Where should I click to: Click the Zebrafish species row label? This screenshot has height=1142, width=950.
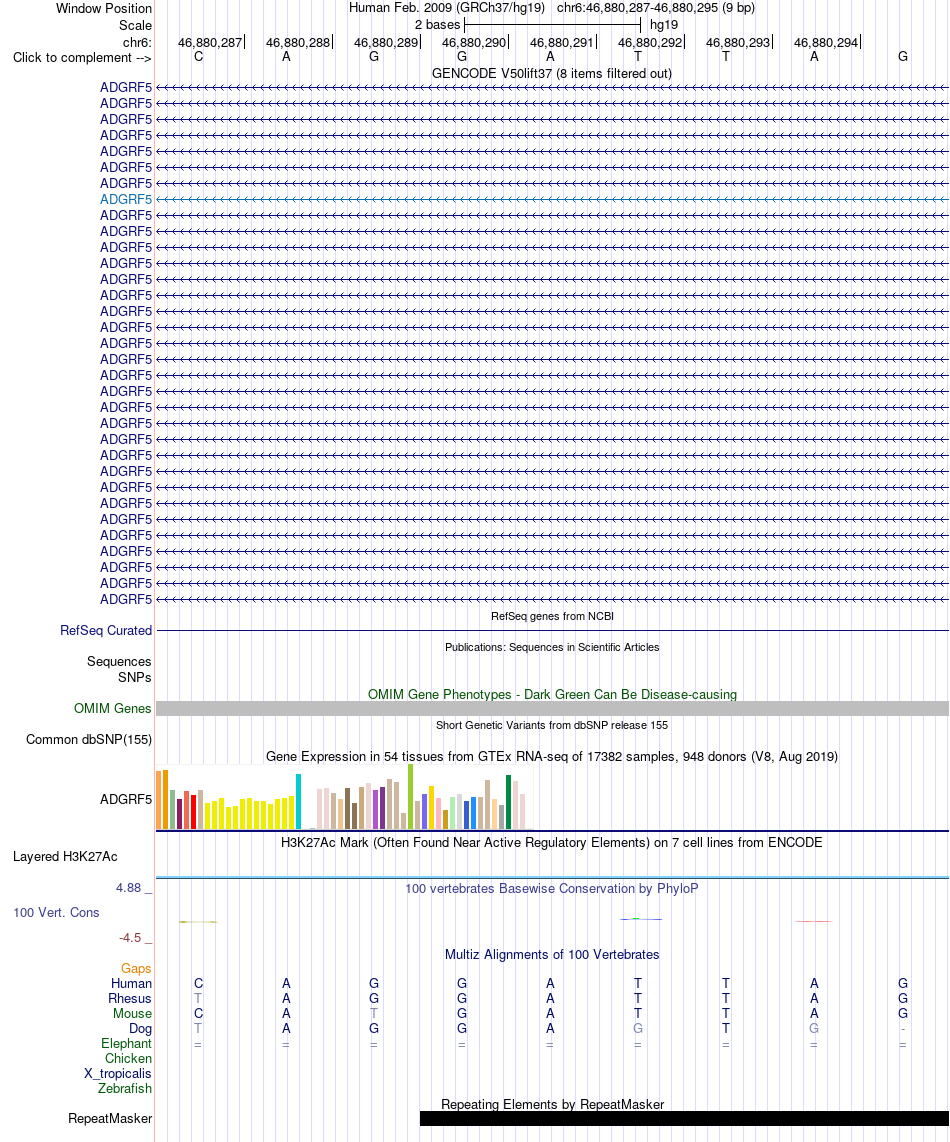[x=125, y=1089]
